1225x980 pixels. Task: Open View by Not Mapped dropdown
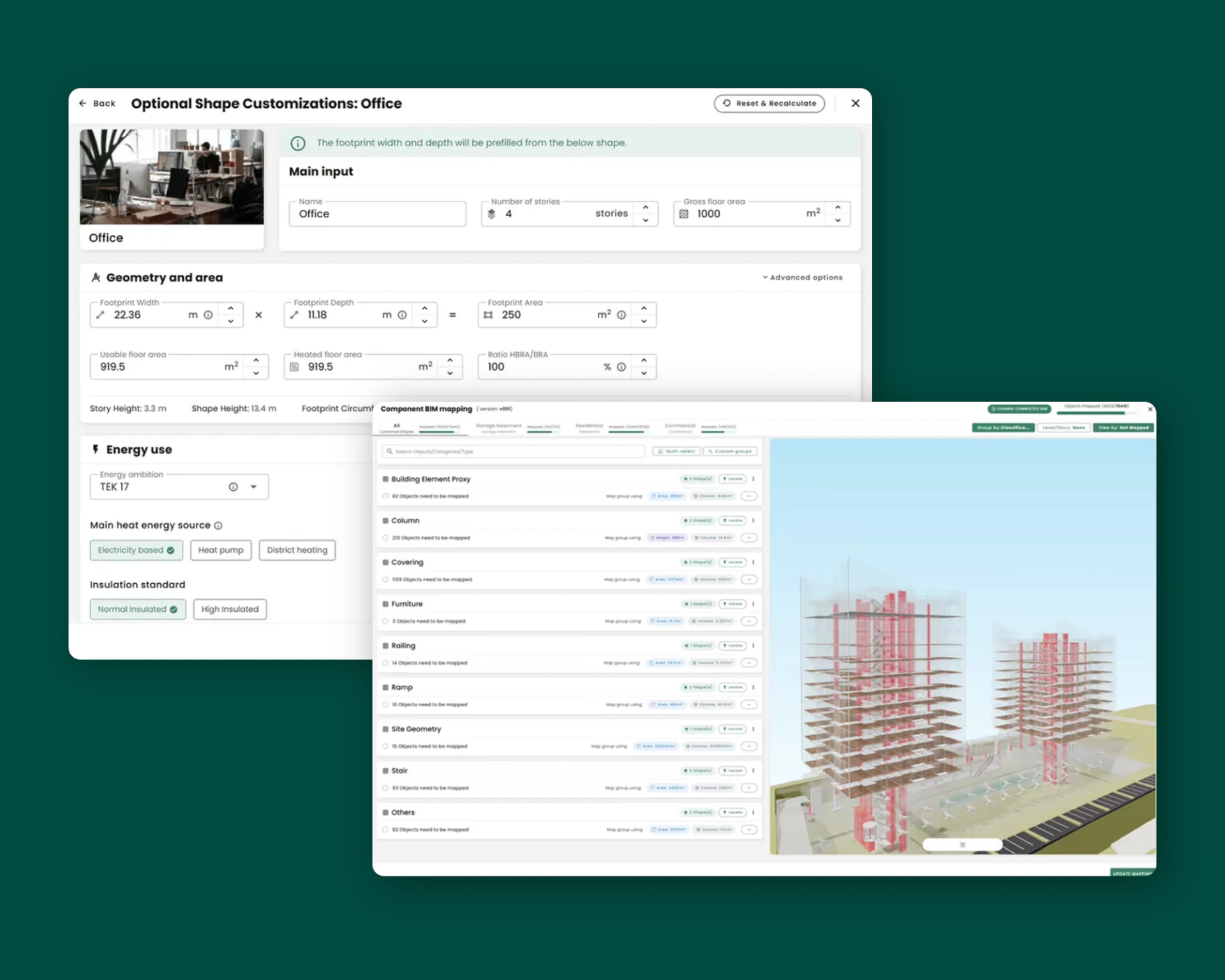pos(1124,427)
